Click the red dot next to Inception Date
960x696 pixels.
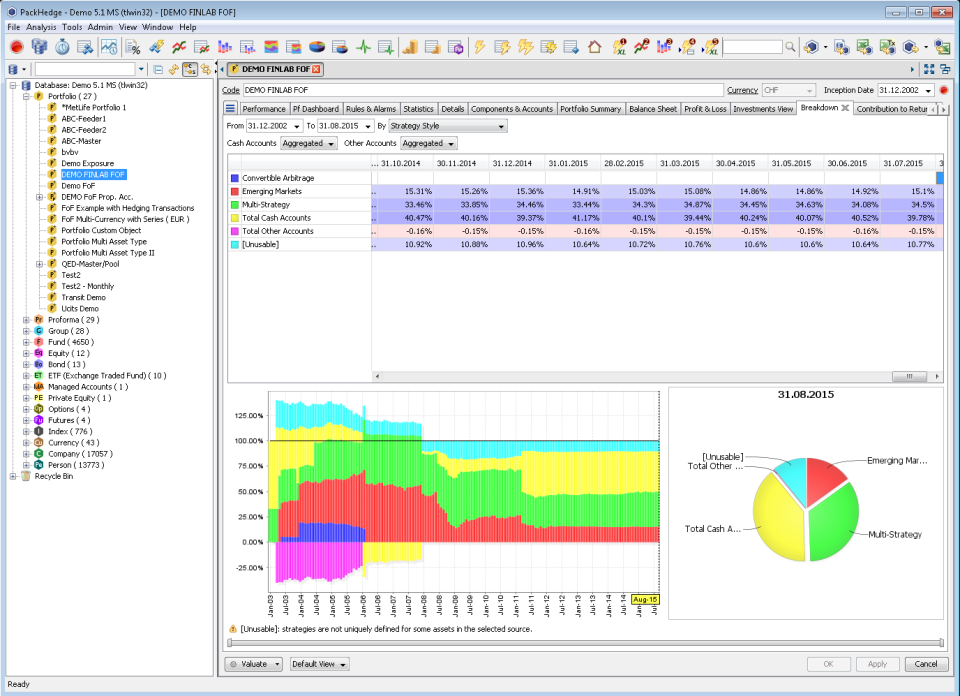(944, 90)
